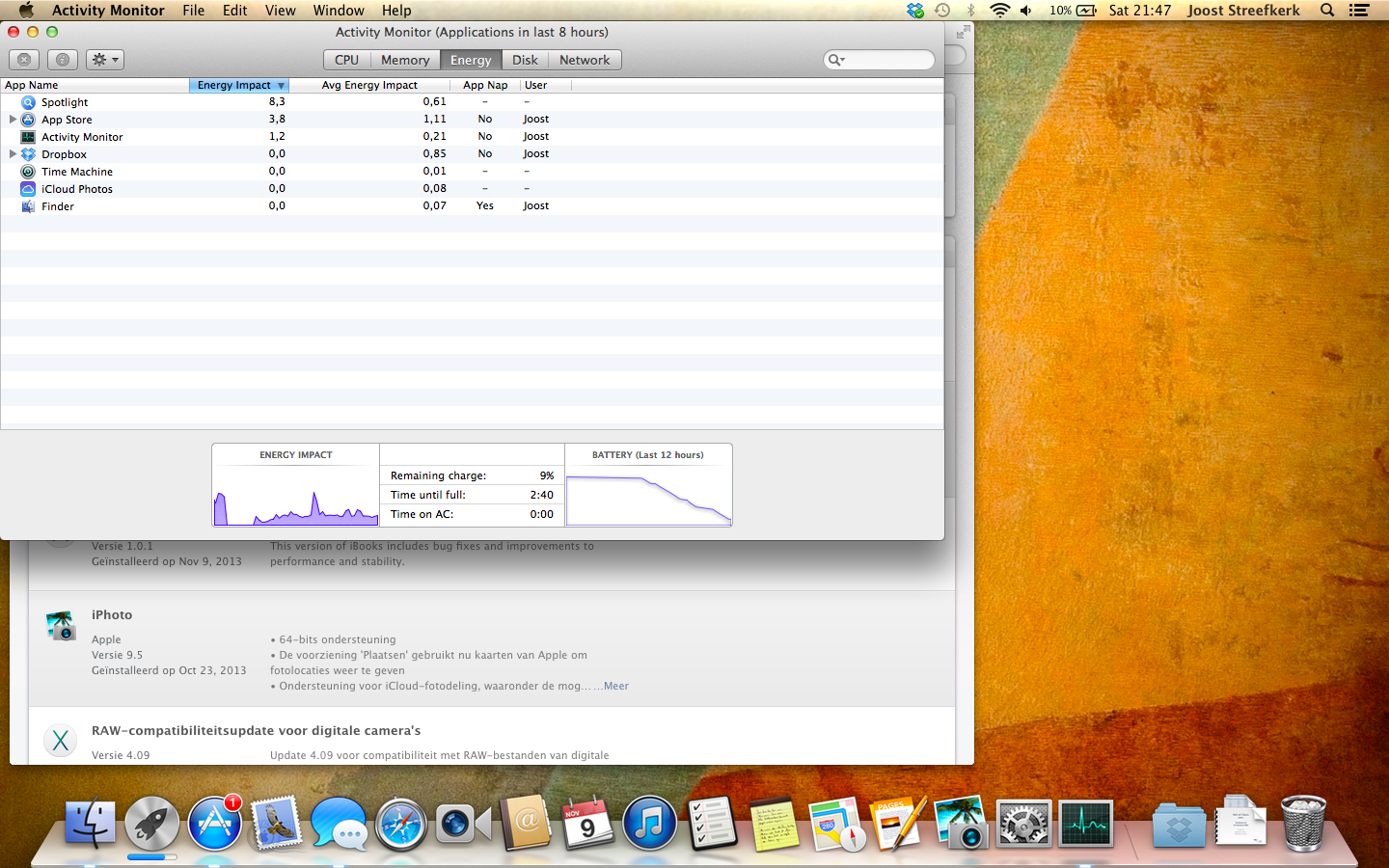Open the Apple menu

(x=26, y=11)
